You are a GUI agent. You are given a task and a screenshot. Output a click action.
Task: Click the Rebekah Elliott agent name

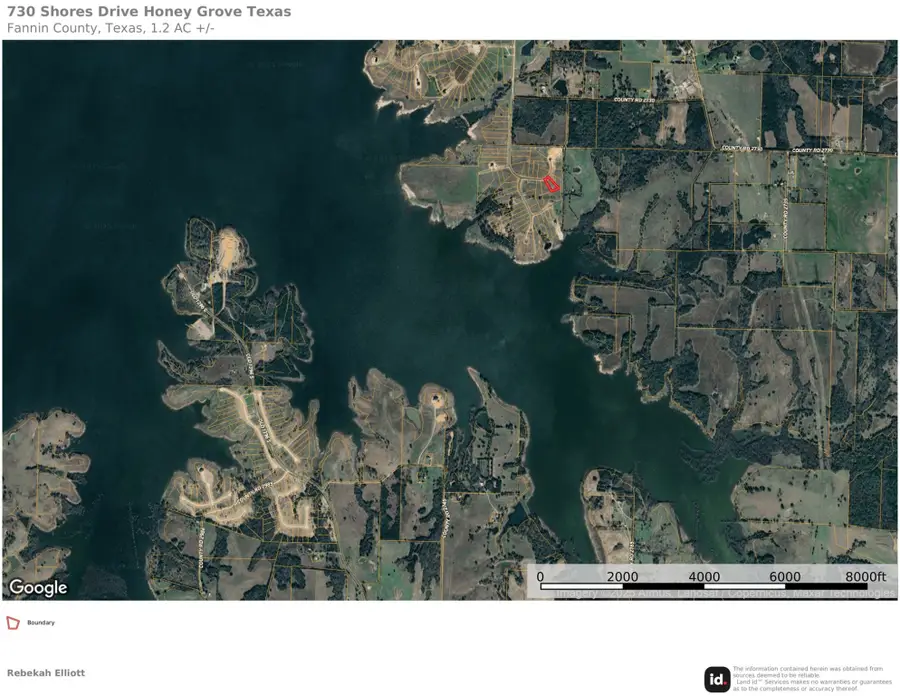(x=48, y=672)
